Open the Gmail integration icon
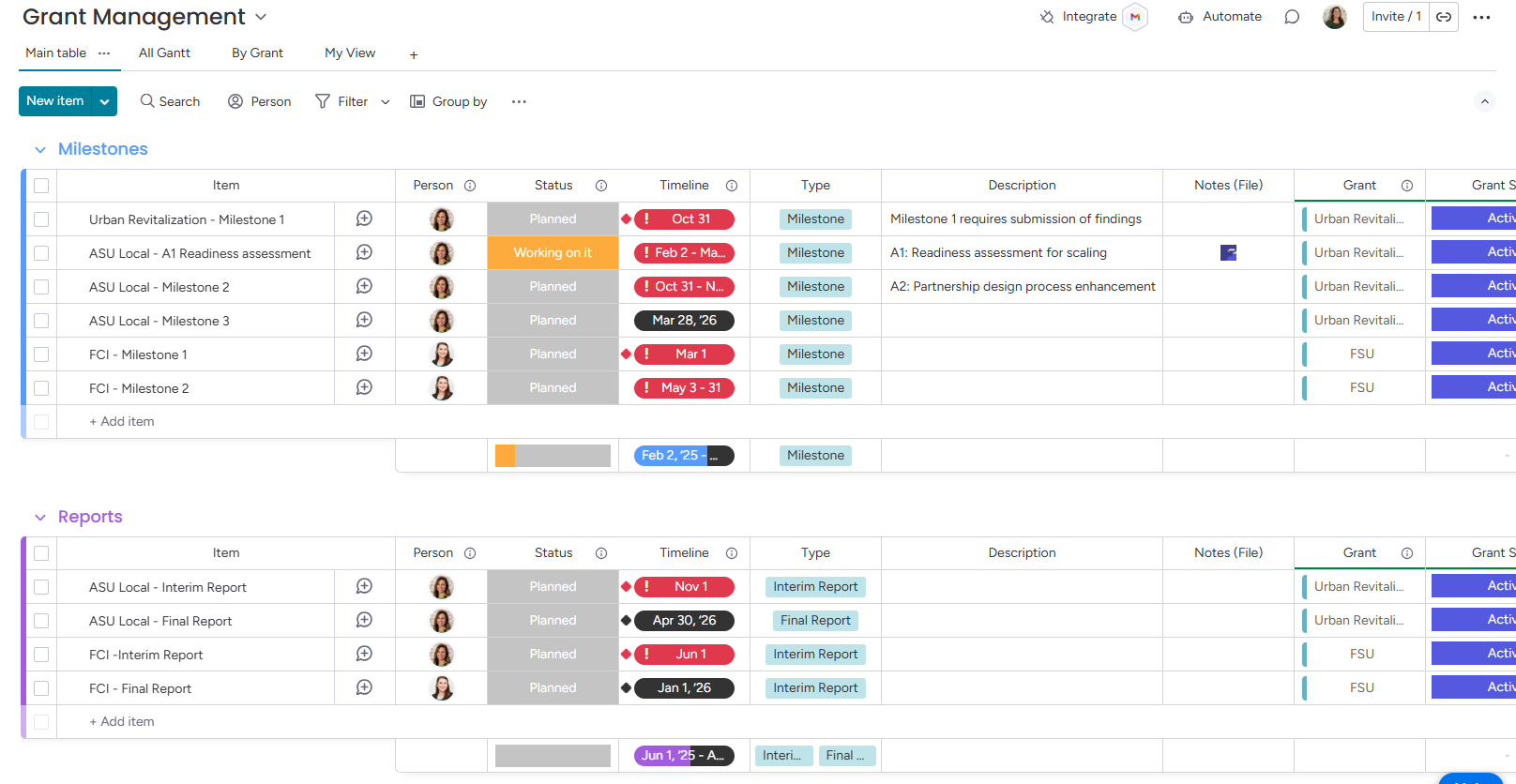The image size is (1516, 784). point(1135,17)
